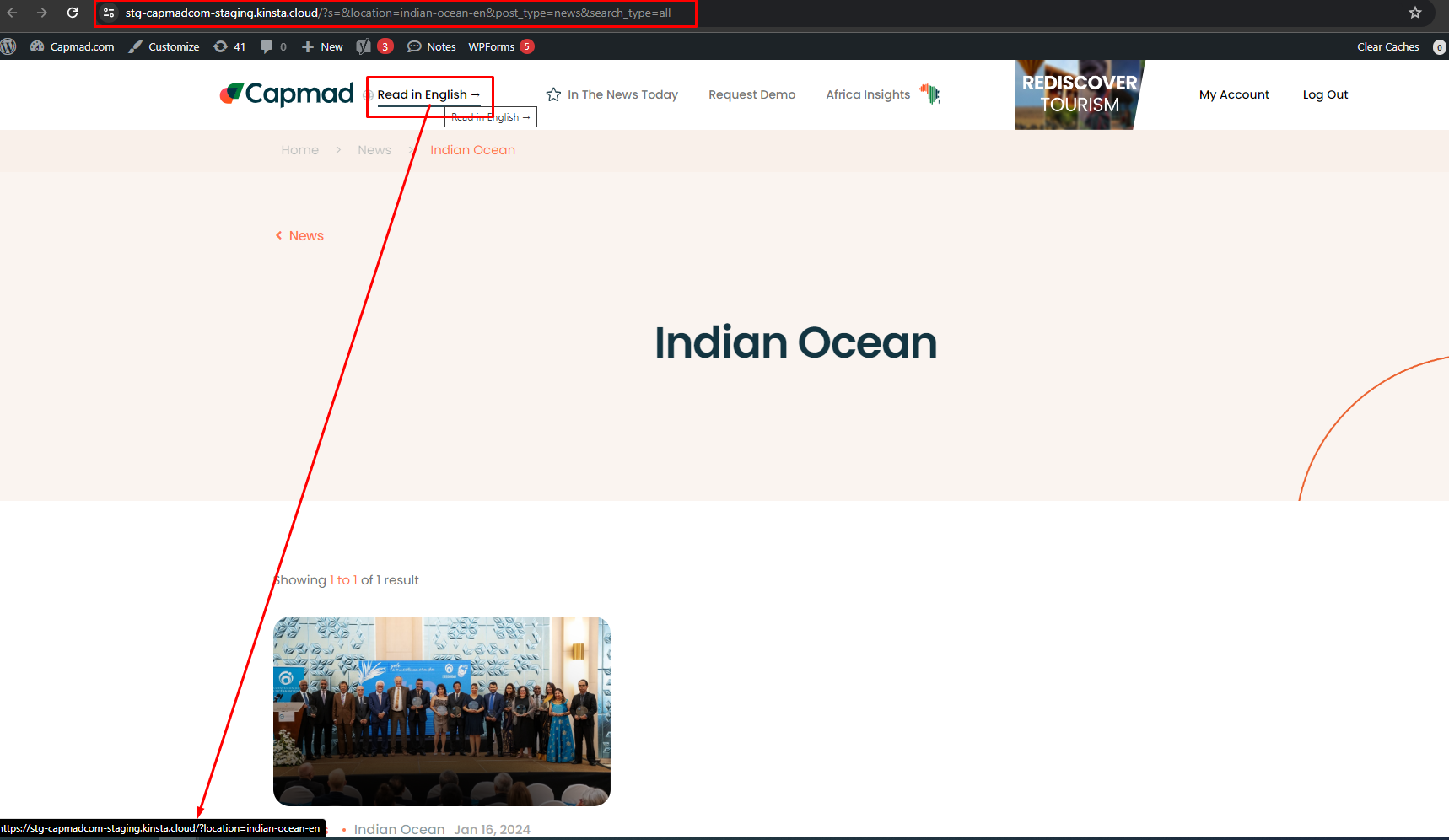Open the comments bubble icon

(x=273, y=46)
